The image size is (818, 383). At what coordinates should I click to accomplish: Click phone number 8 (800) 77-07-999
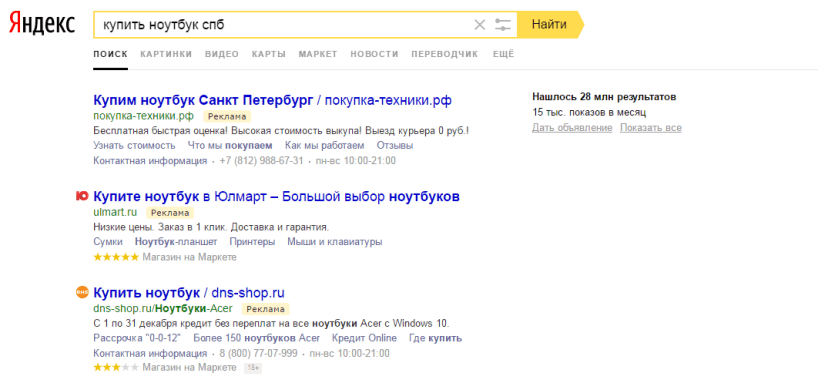(258, 354)
